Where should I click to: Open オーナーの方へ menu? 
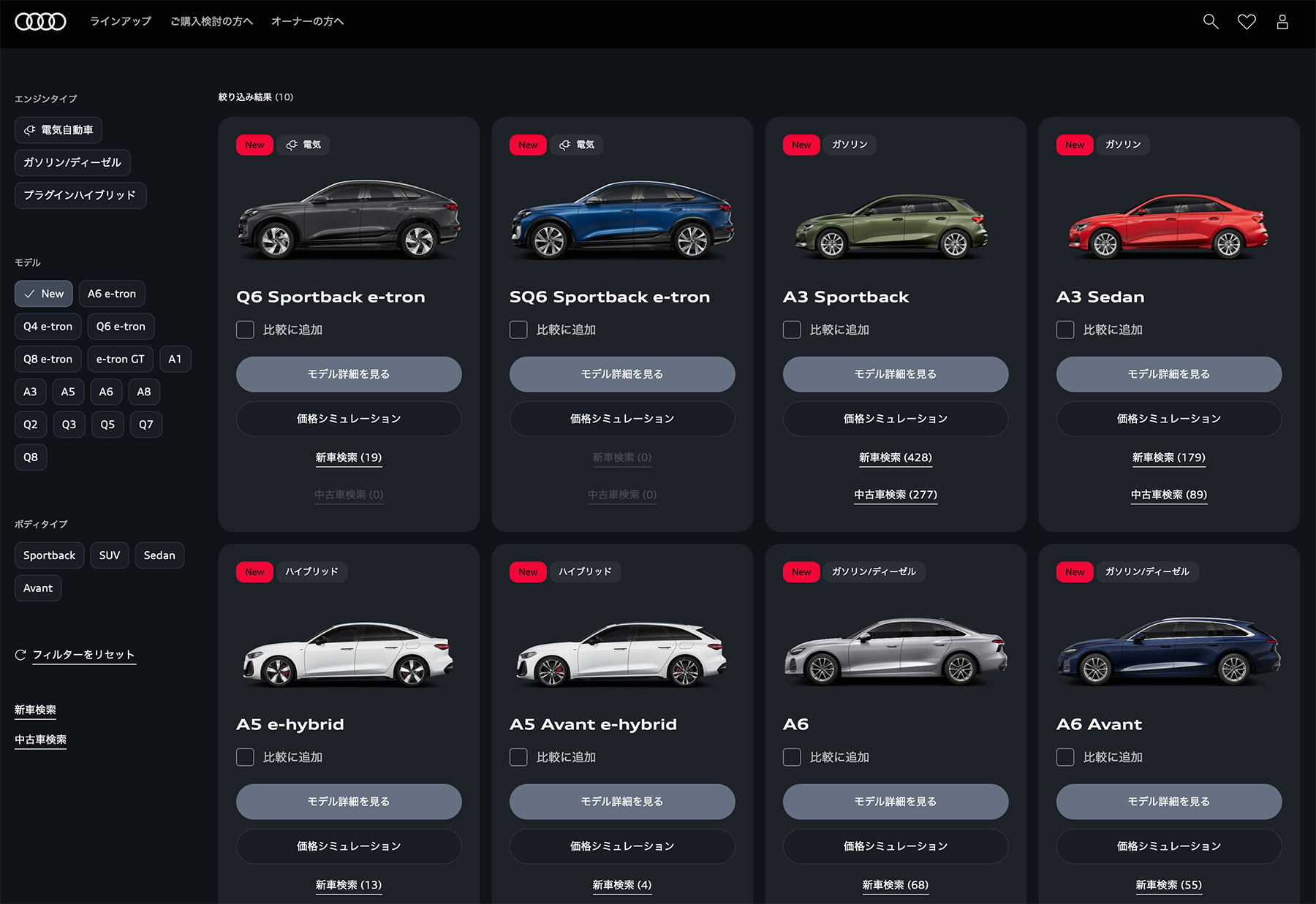(x=307, y=21)
